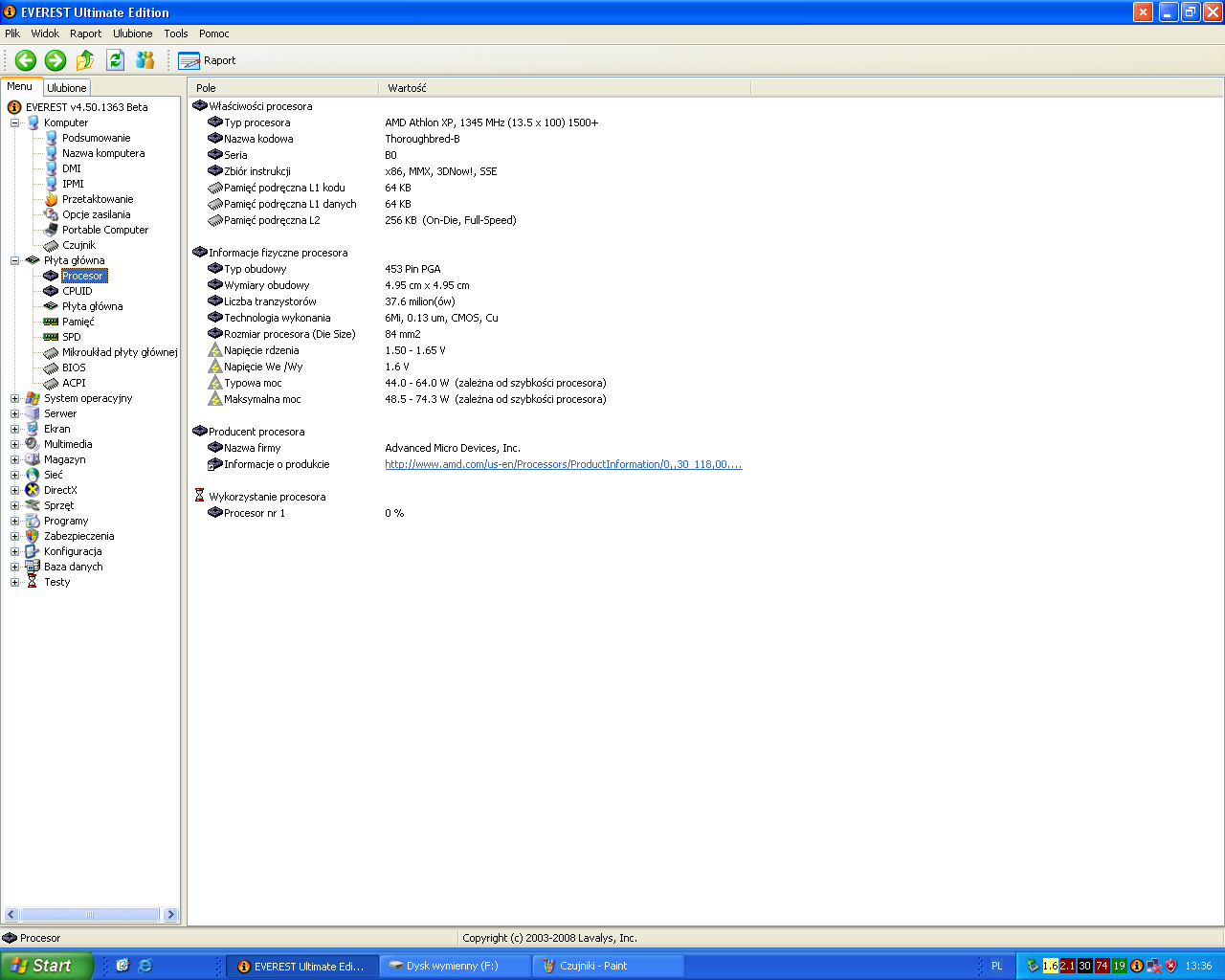Select EVEREST v4.50.1363 Beta root item
This screenshot has width=1225, height=980.
click(x=87, y=107)
